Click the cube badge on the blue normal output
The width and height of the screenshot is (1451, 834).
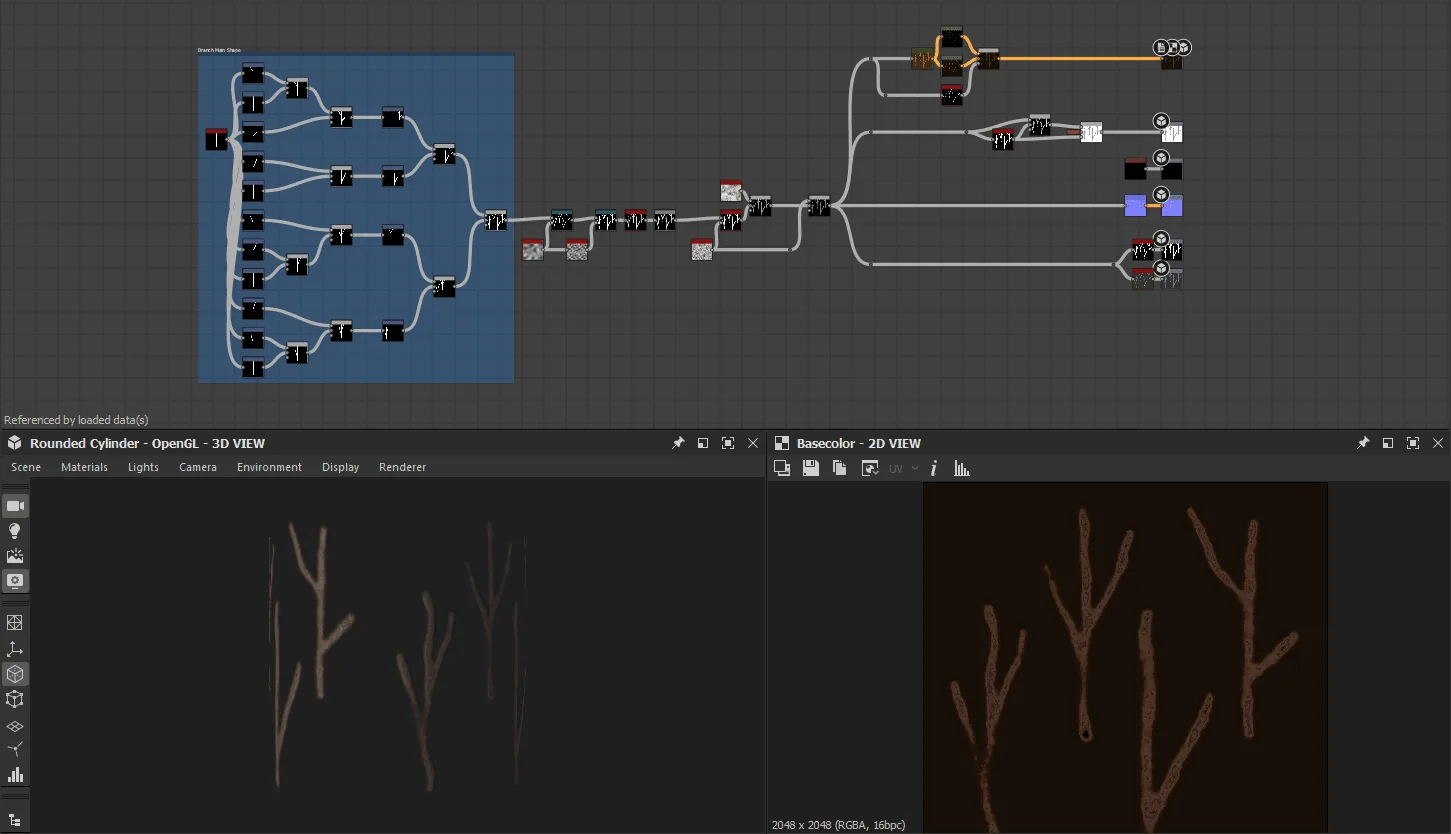point(1161,194)
